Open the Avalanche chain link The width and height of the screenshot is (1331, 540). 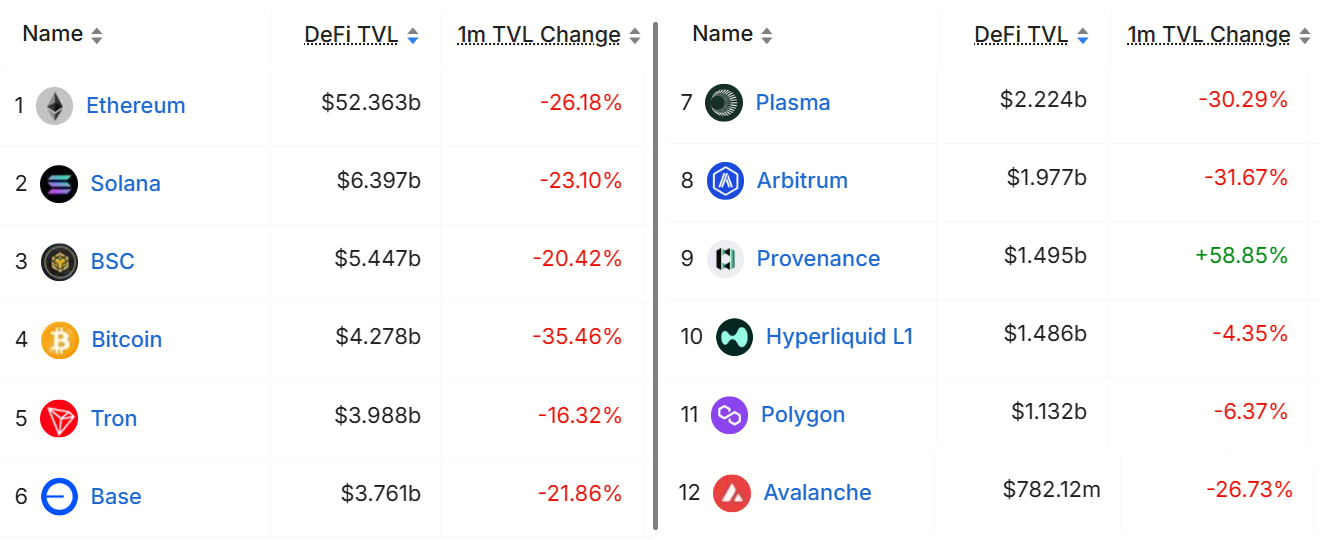point(817,493)
